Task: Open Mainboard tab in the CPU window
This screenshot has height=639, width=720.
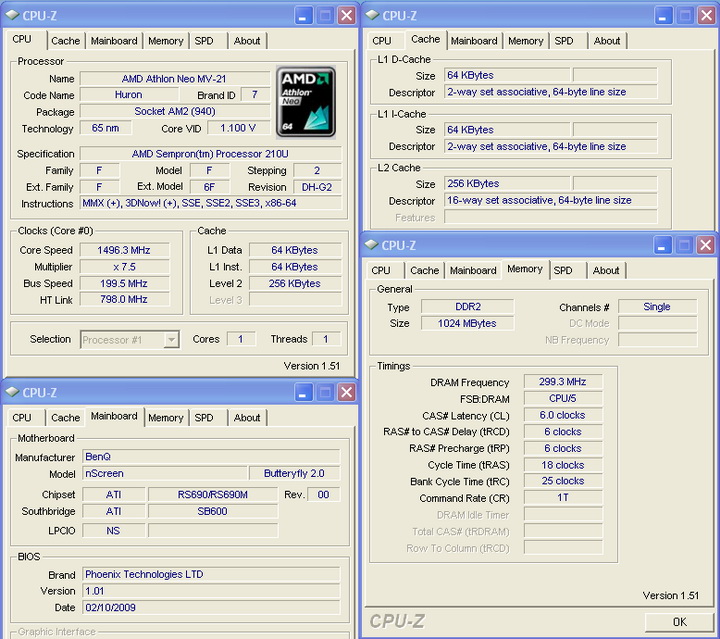Action: 114,41
